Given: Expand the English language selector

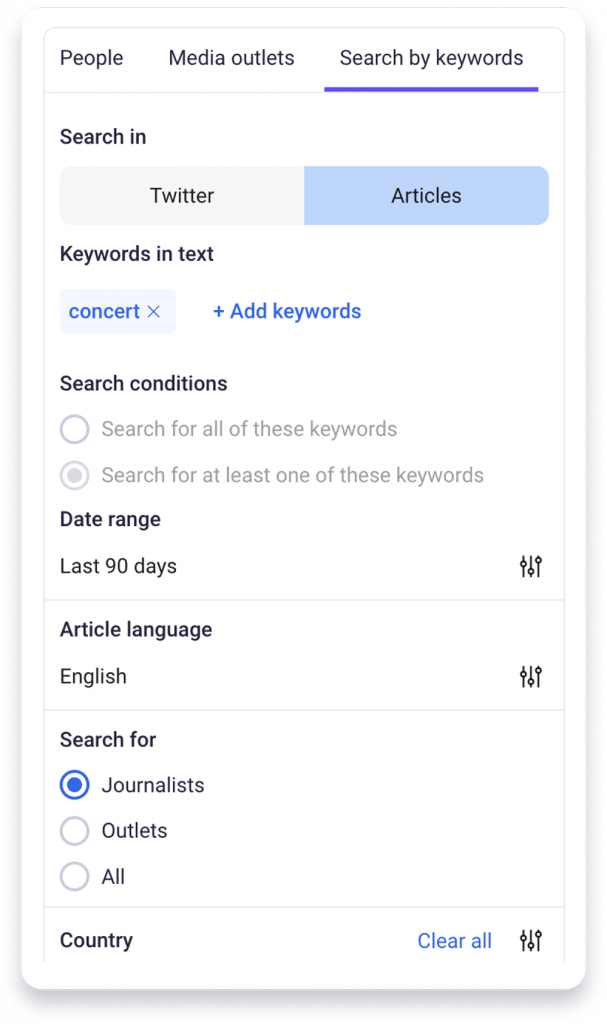Looking at the screenshot, I should [x=93, y=677].
